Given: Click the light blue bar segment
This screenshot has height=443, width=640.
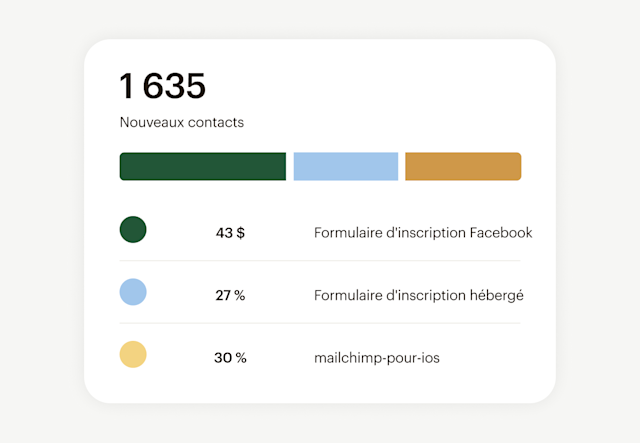Looking at the screenshot, I should [x=346, y=167].
